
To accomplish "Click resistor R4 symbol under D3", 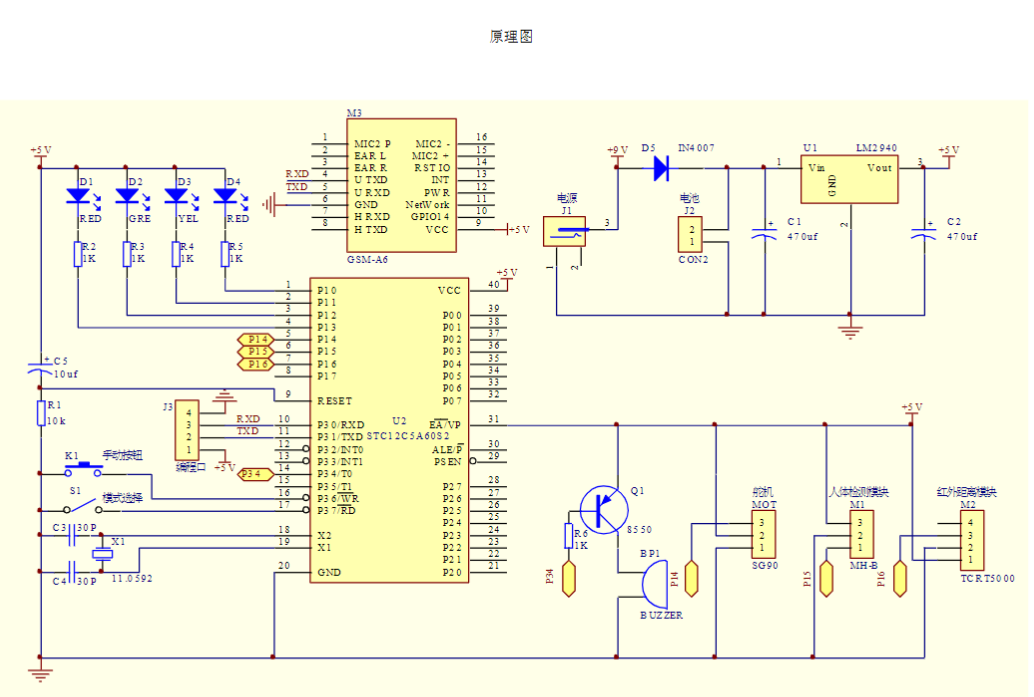I will coord(175,254).
